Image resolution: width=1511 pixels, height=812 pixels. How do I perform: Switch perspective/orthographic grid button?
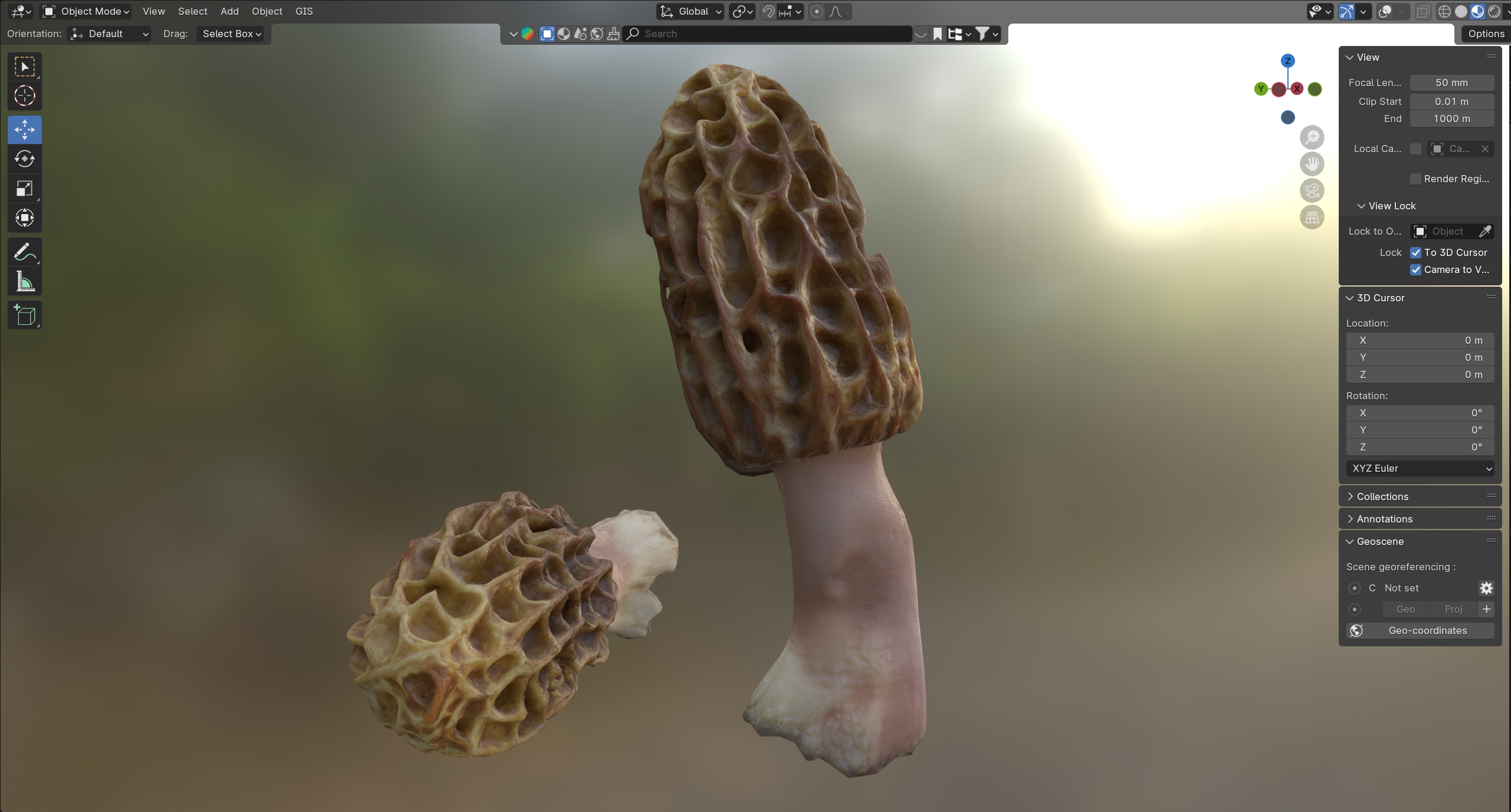[x=1312, y=218]
